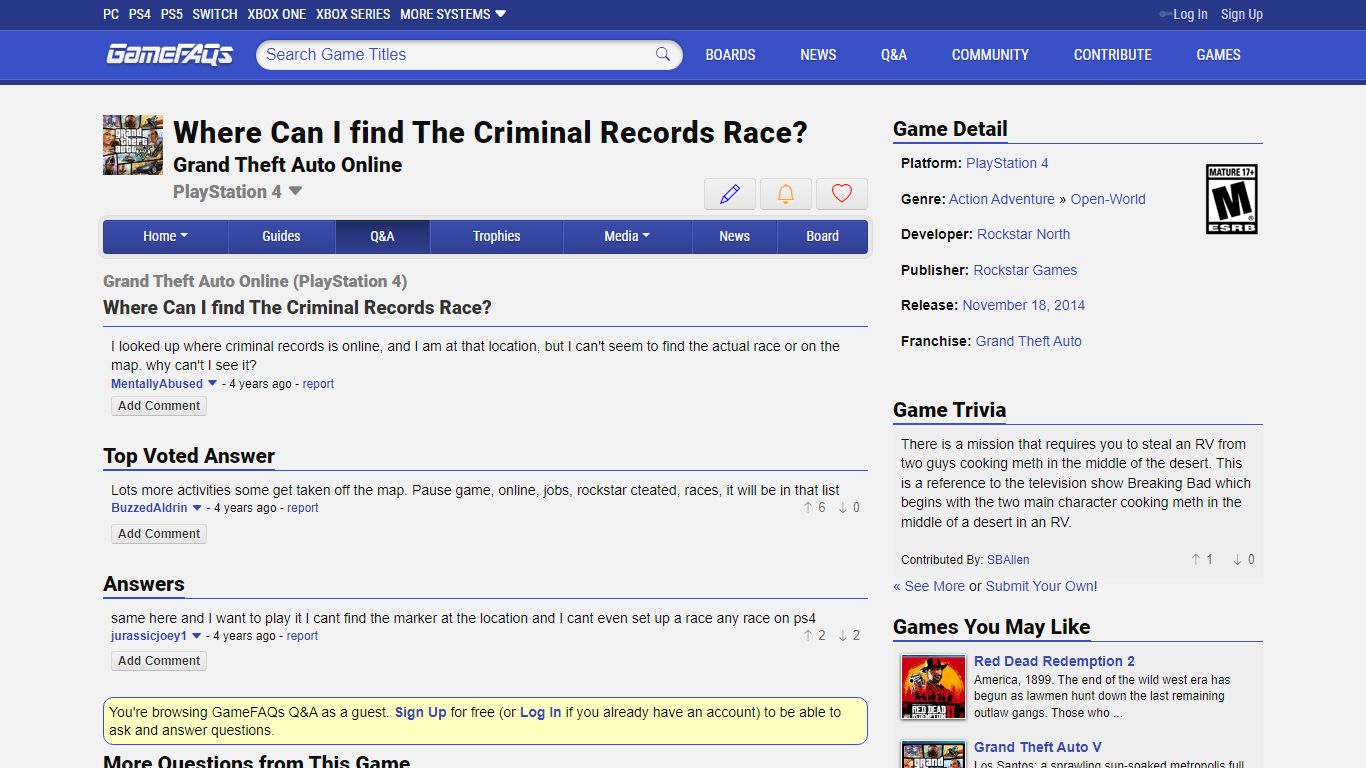Report BuzzedAldrin's answer
This screenshot has width=1366, height=768.
(303, 508)
